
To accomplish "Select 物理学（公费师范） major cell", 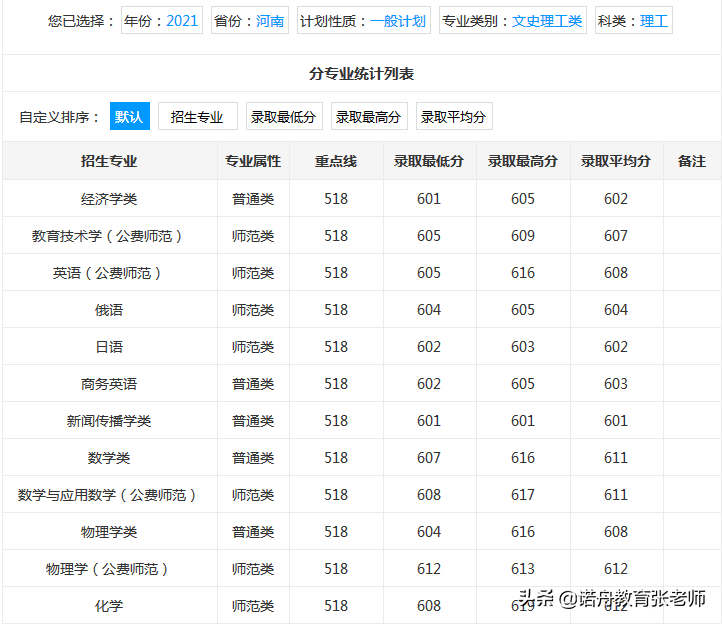I will tap(109, 569).
